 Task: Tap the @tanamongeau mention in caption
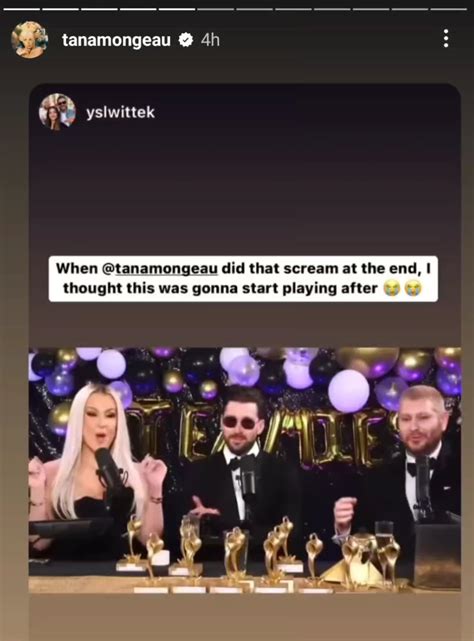pos(159,269)
